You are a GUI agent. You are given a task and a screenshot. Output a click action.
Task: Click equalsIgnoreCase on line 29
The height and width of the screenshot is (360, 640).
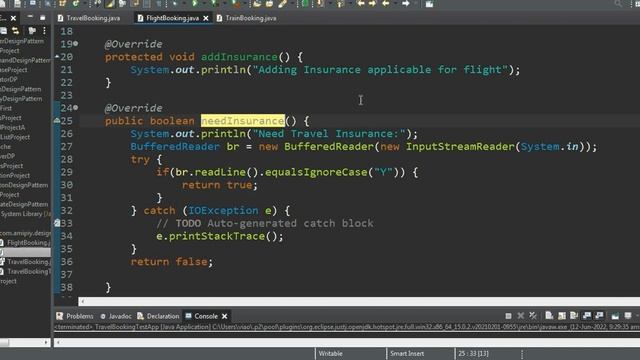coord(316,172)
